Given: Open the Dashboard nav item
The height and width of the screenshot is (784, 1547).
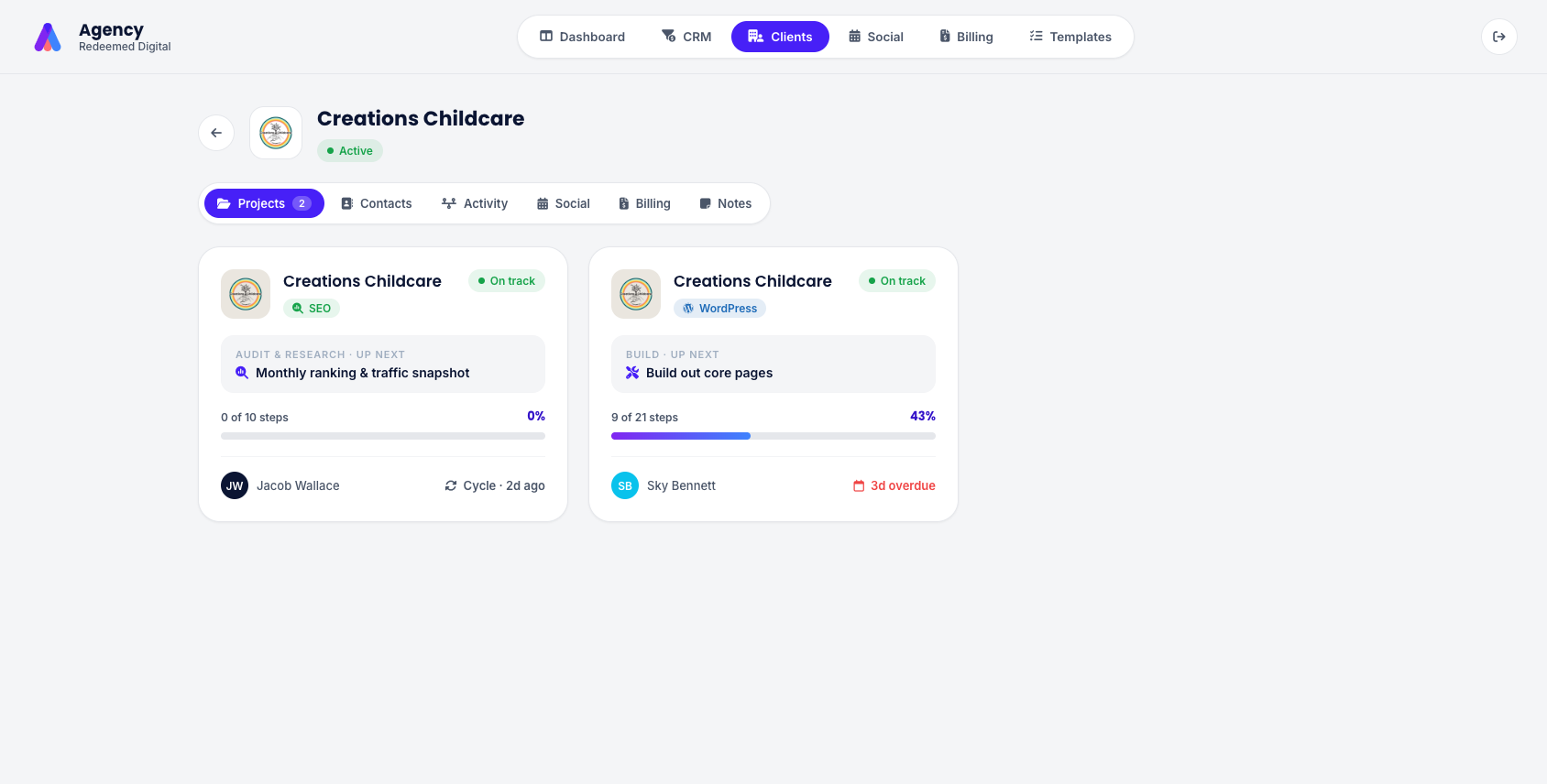Looking at the screenshot, I should (x=583, y=37).
